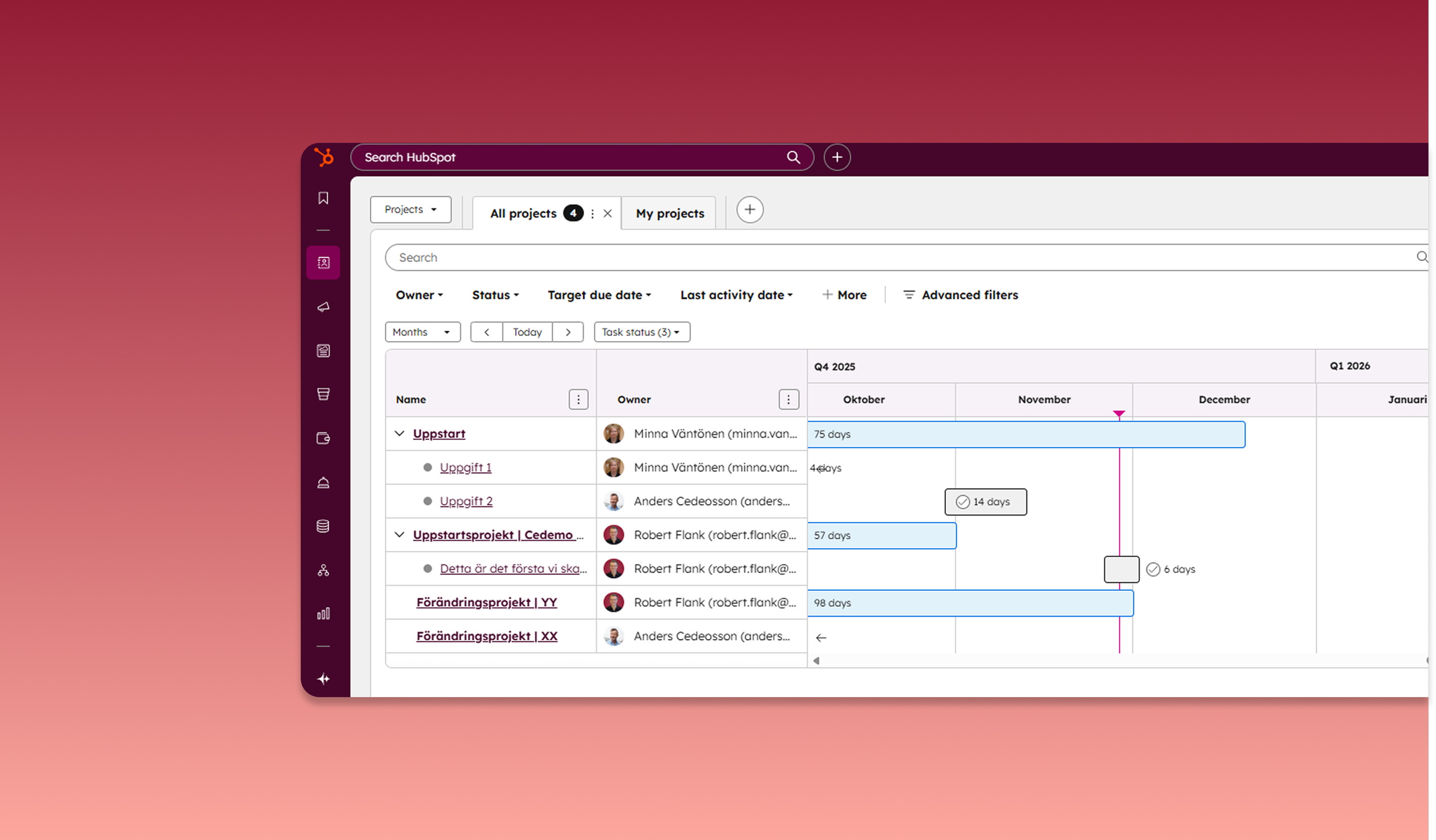The width and height of the screenshot is (1436, 840).
Task: Open the Target due date filter
Action: click(599, 295)
